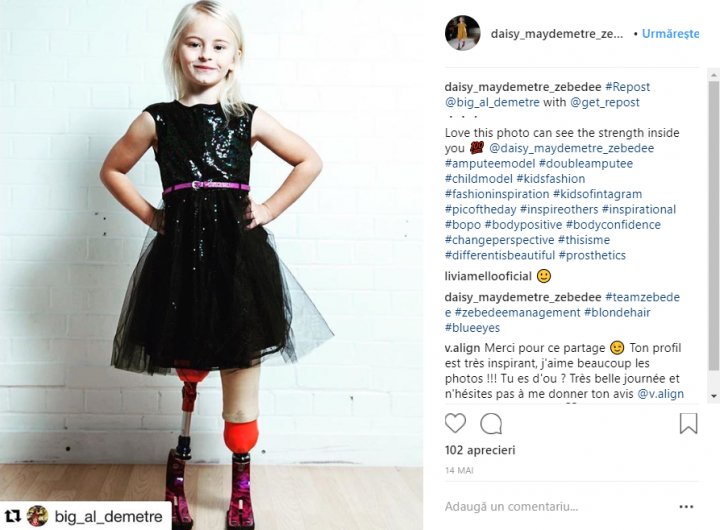Open the three-dot more options menu
Image resolution: width=720 pixels, height=530 pixels.
coord(686,507)
